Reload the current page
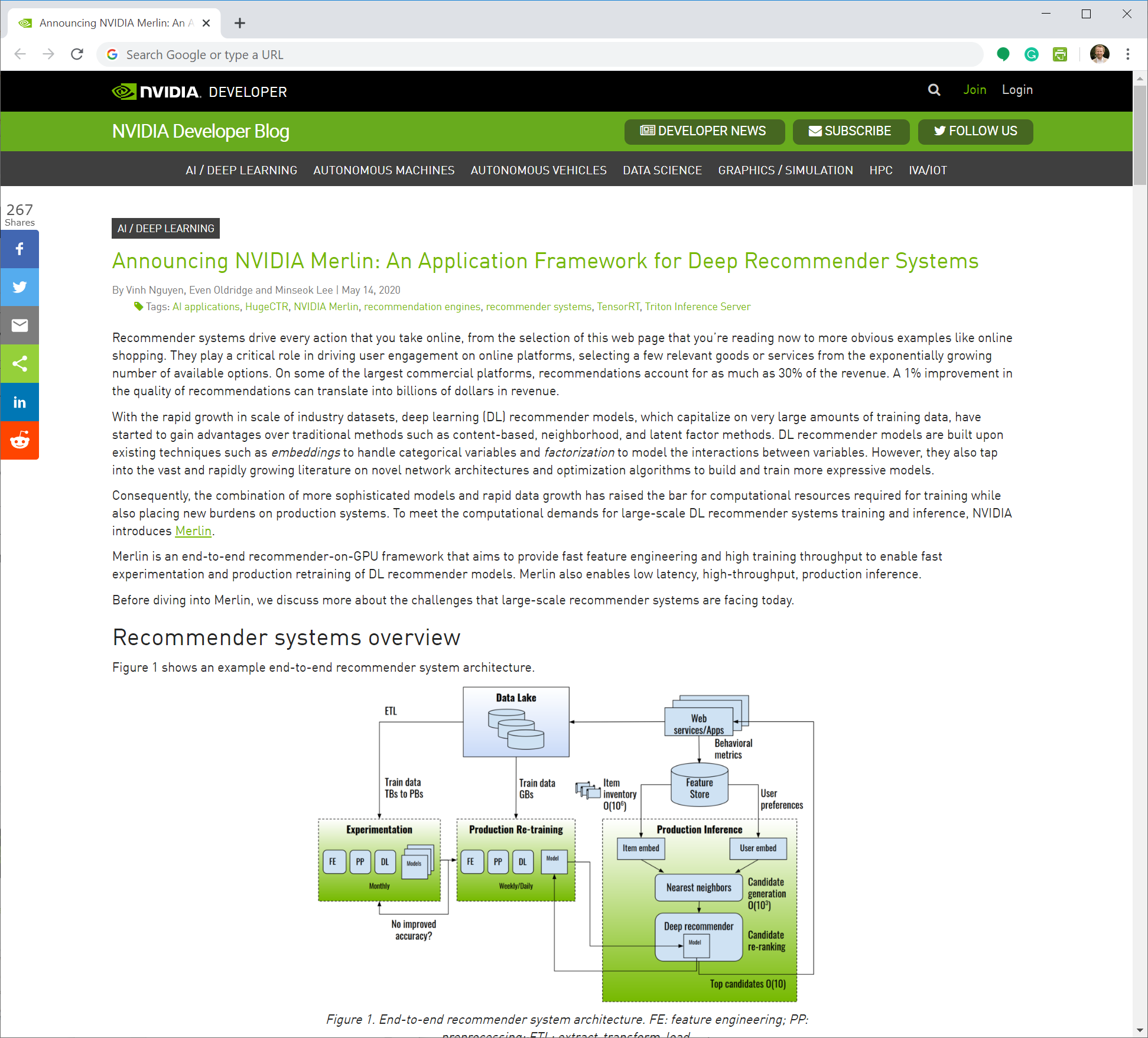Viewport: 1148px width, 1038px height. tap(77, 54)
